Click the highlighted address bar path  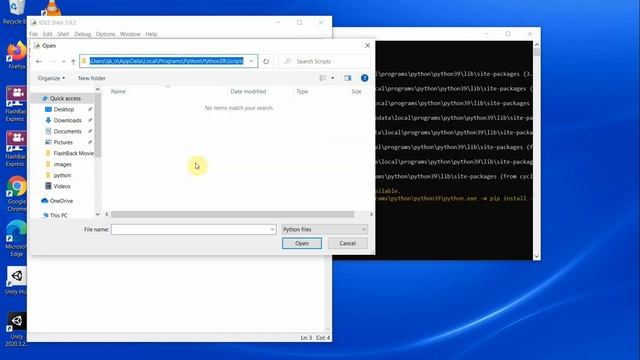tap(167, 61)
